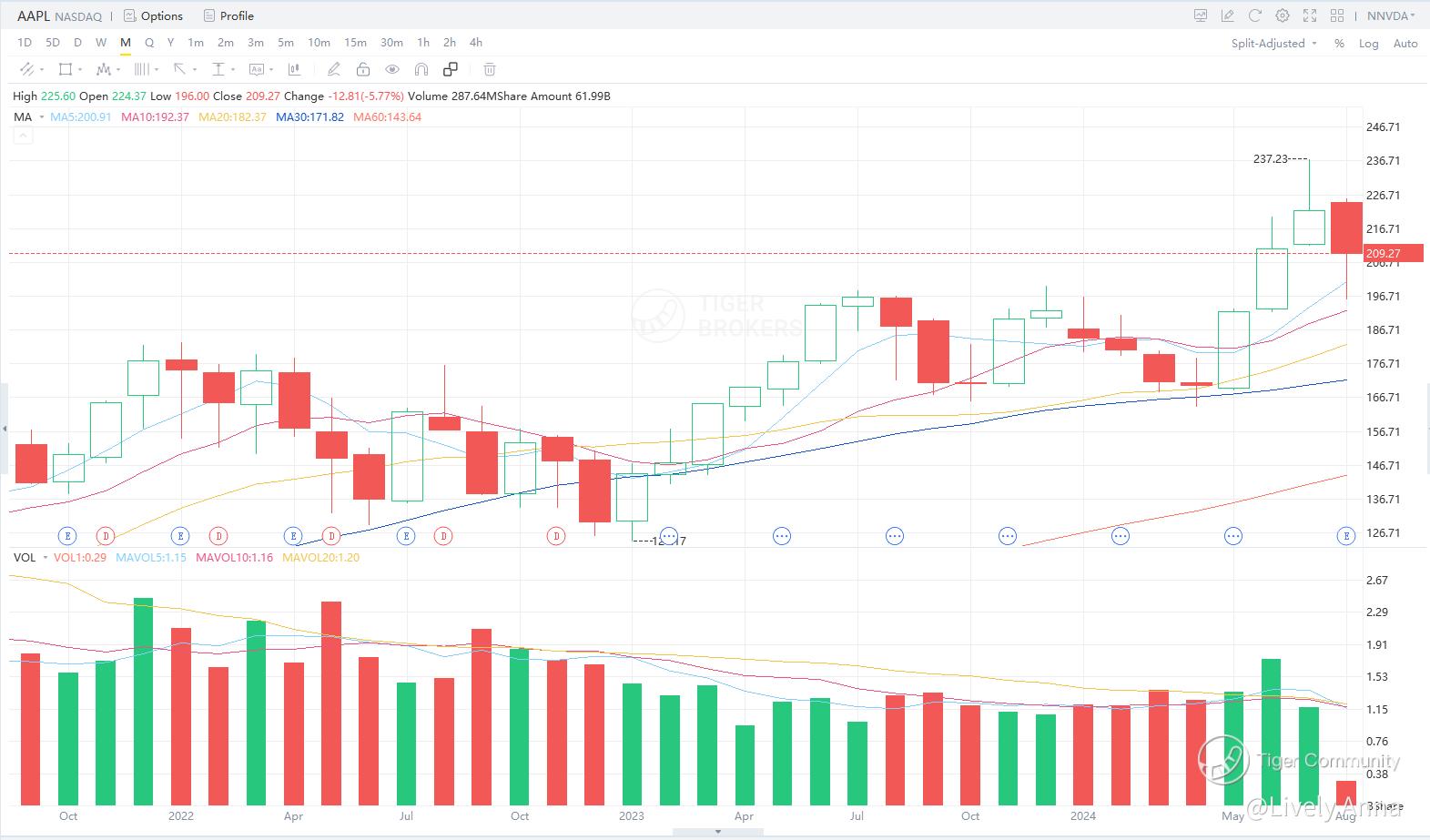Toggle drawings visibility with eye icon
Viewport: 1430px width, 840px height.
tap(392, 69)
